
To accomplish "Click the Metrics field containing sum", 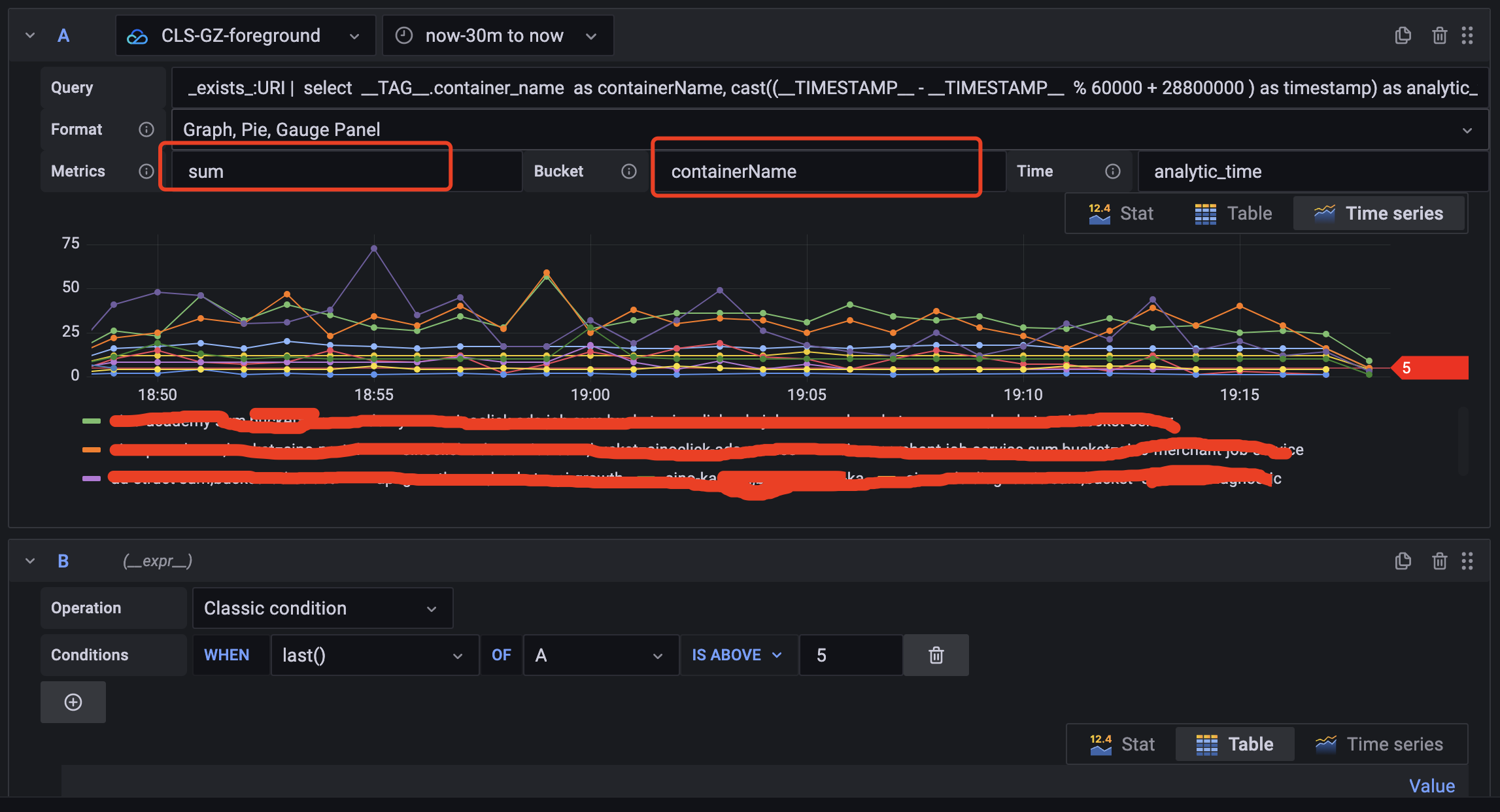I will pos(306,171).
